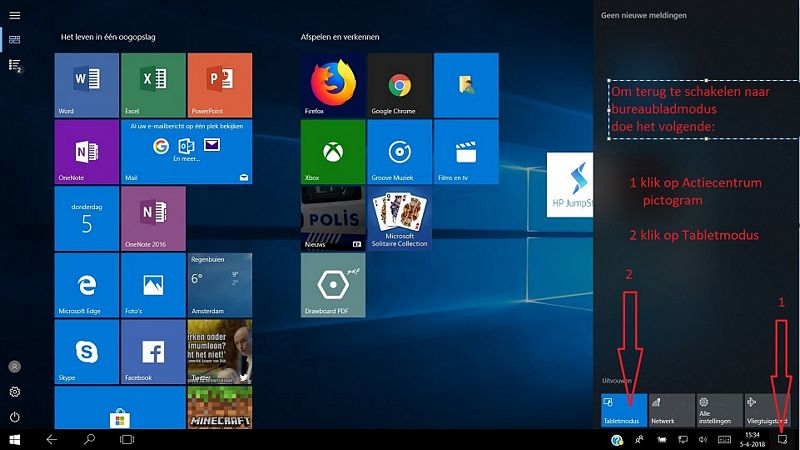Open the Foto's tile
The height and width of the screenshot is (450, 800).
[x=153, y=285]
